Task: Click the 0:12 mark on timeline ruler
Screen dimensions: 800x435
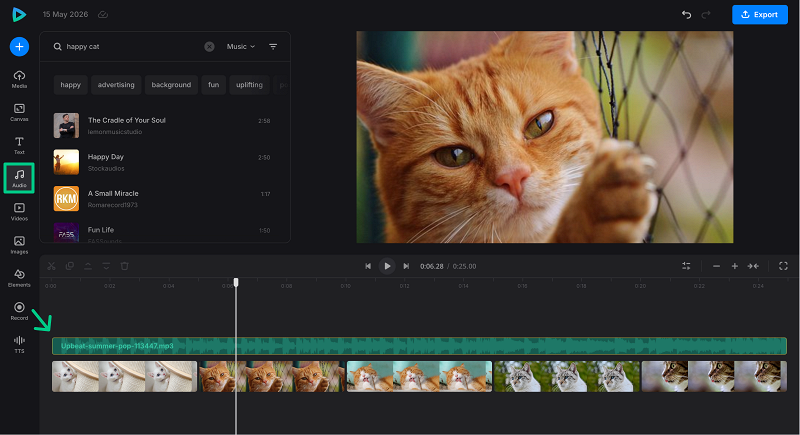Action: point(405,286)
